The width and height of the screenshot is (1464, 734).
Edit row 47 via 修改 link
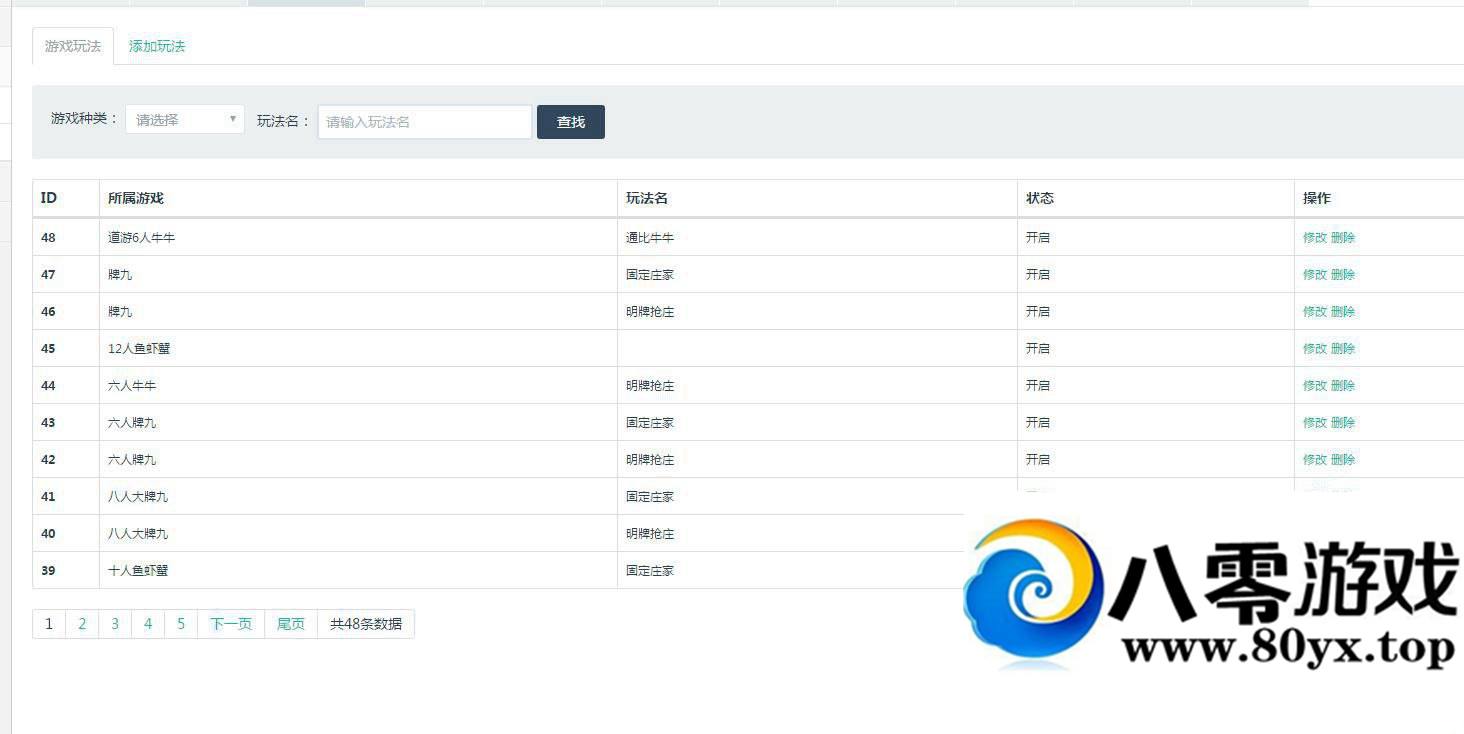coord(1314,275)
